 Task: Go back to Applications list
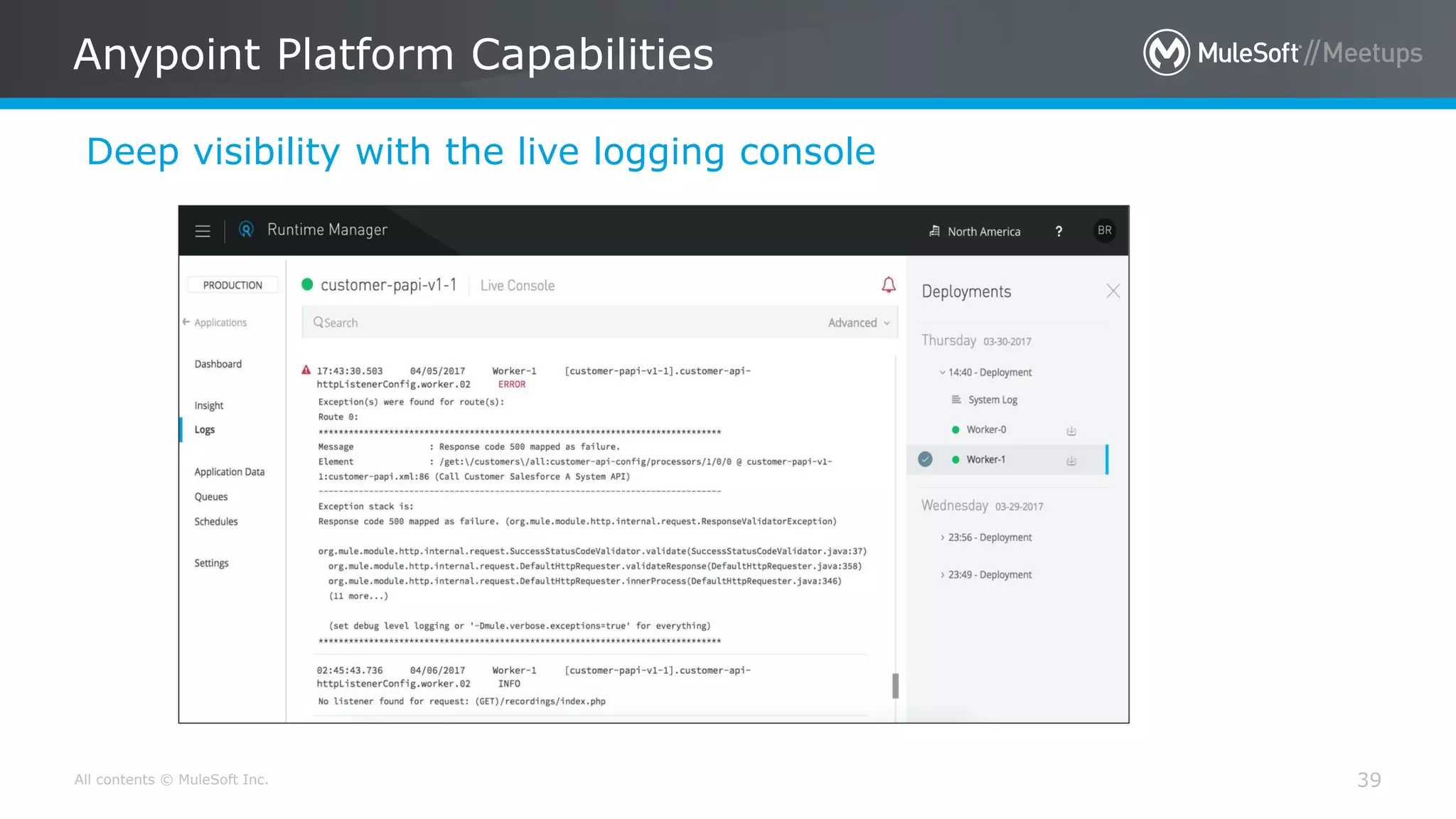pyautogui.click(x=220, y=323)
